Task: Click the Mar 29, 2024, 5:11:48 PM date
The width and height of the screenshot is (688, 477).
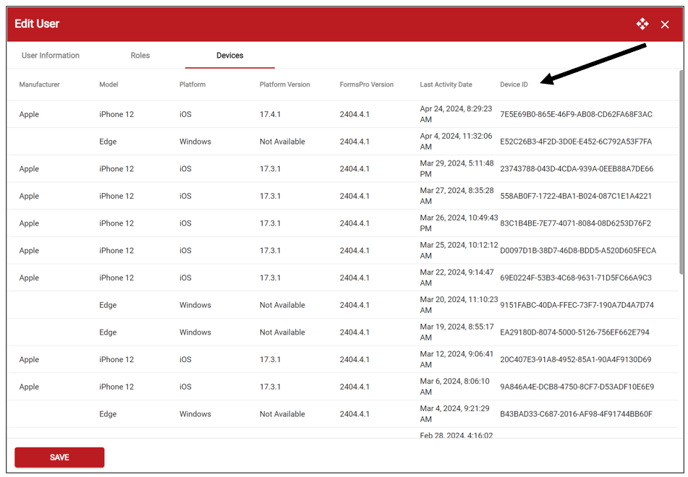Action: coord(457,169)
